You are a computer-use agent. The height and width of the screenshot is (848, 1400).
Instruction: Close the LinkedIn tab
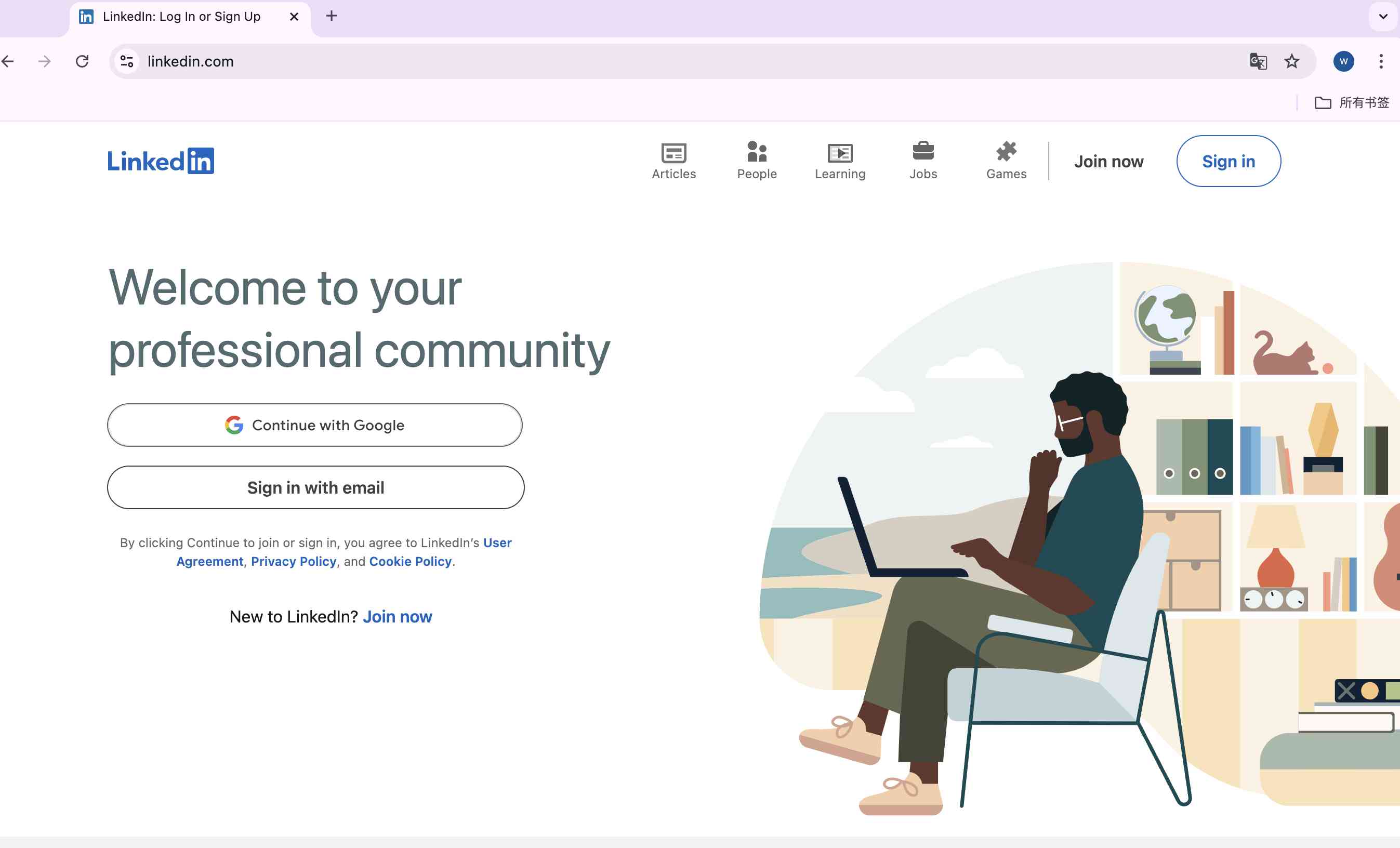tap(294, 17)
